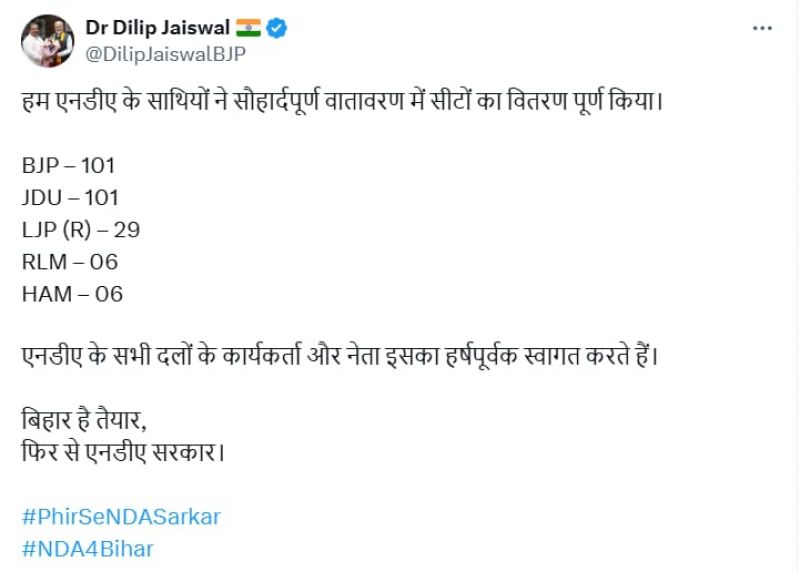Click the first Hindi sentence about seat distribution
The image size is (800, 572).
(342, 104)
